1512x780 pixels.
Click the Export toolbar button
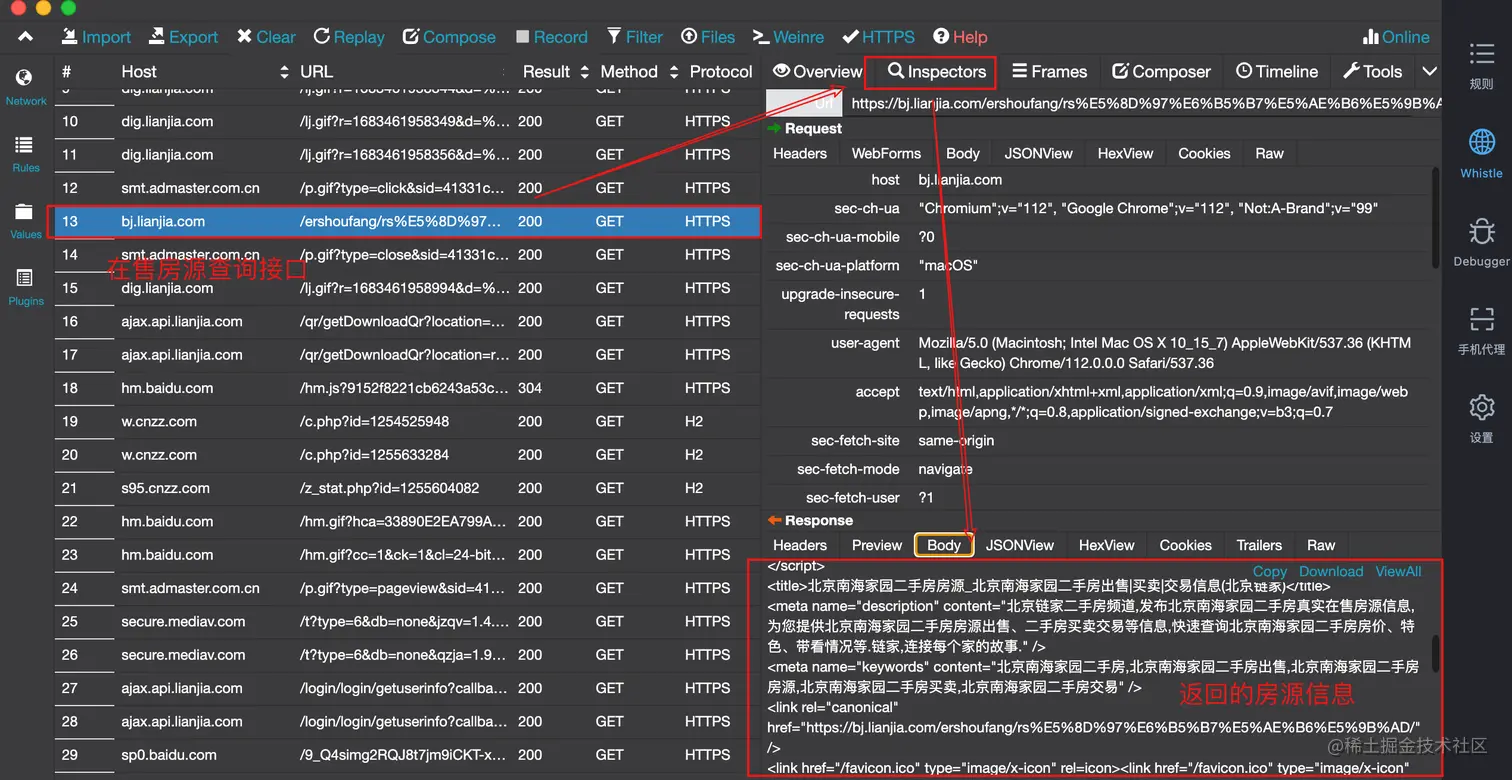[x=183, y=37]
